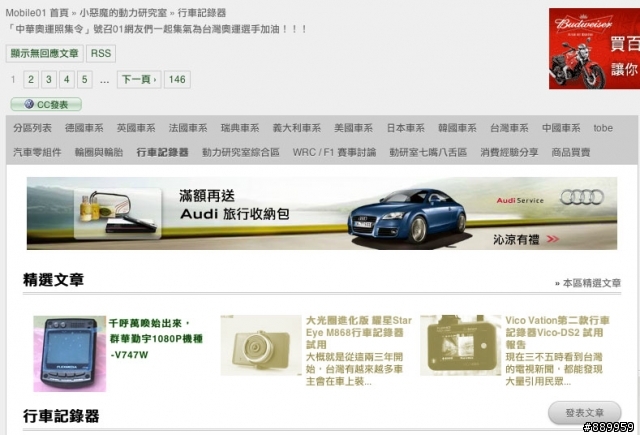Select 美國車系 category
Screen dimensions: 640x435
(353, 128)
